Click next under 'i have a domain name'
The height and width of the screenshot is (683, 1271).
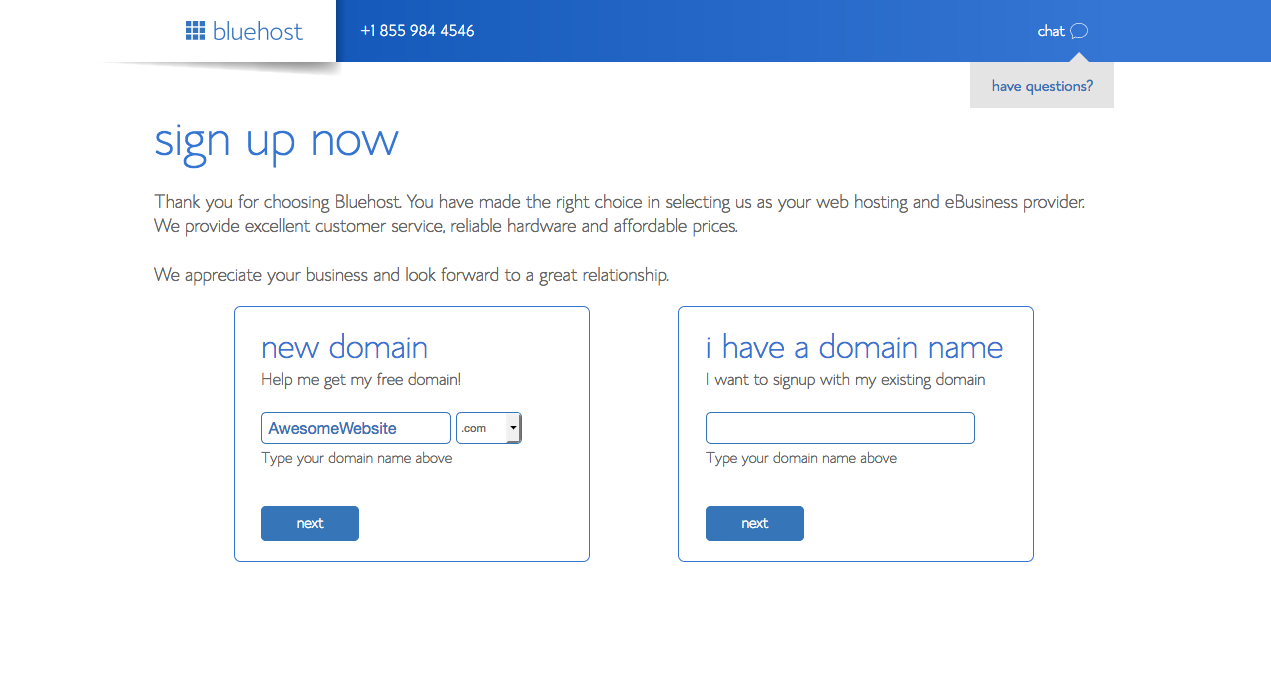pos(755,523)
